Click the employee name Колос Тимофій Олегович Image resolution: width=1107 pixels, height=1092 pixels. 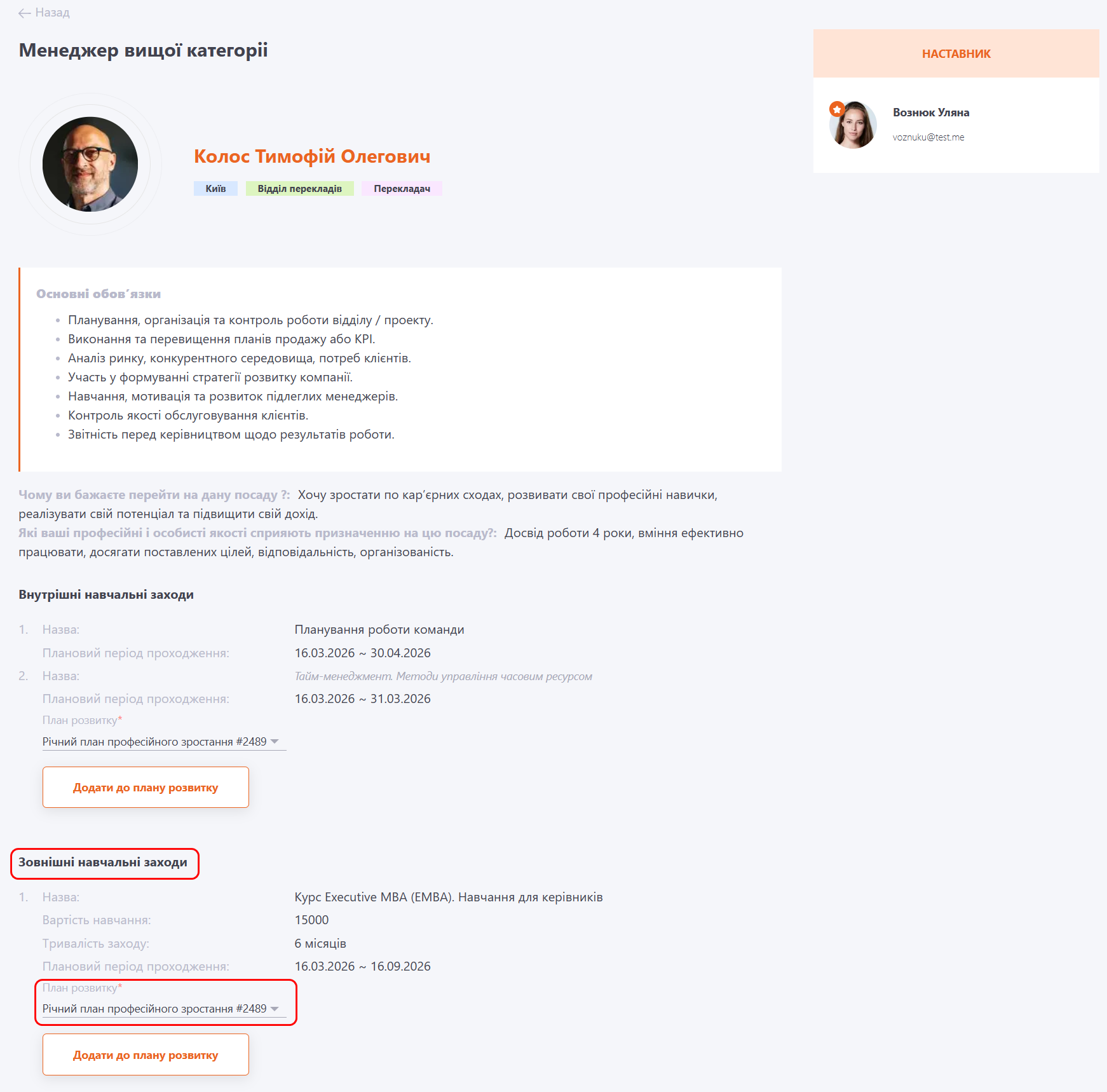coord(312,156)
